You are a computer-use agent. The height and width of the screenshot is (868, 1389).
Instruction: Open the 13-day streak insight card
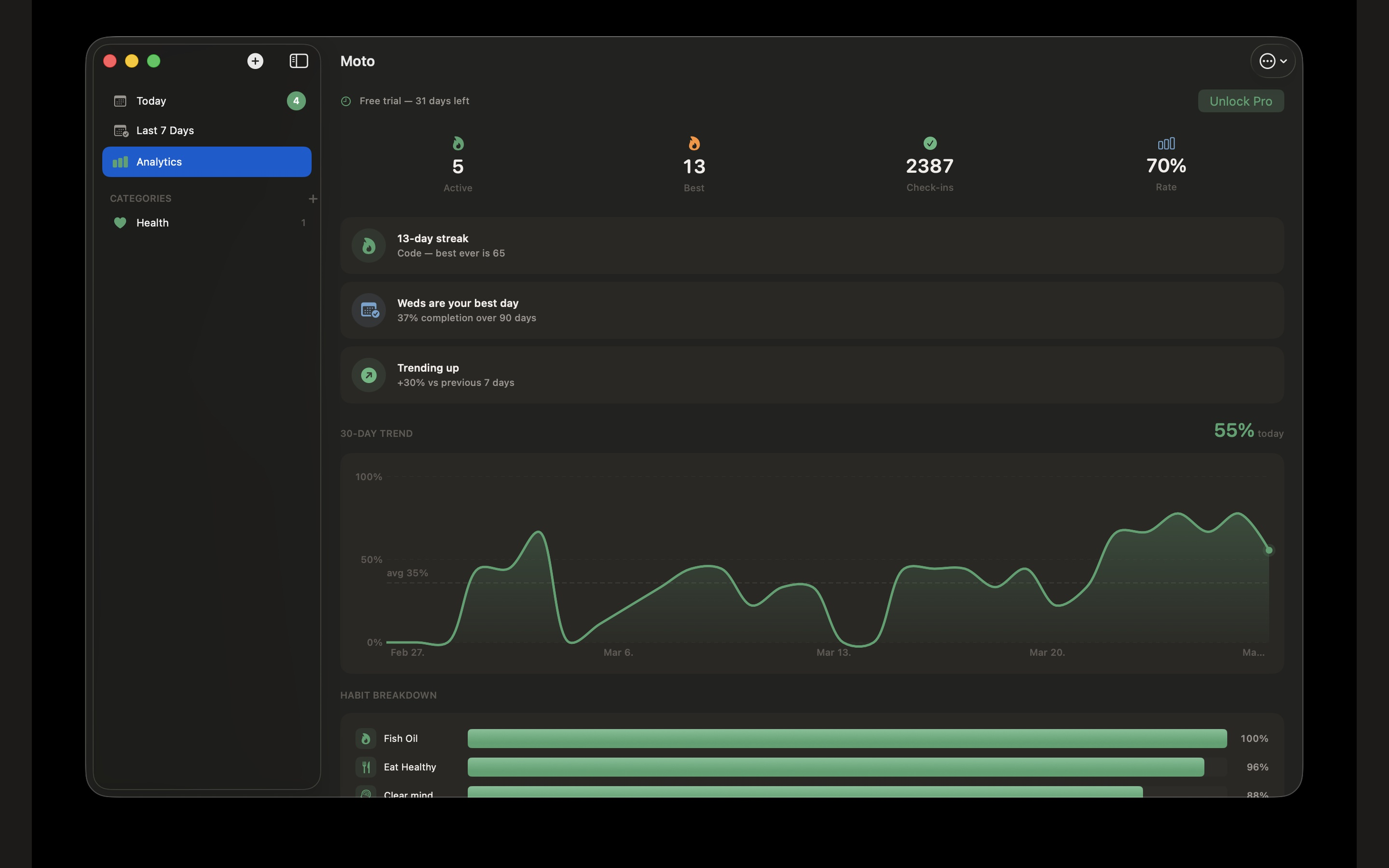pyautogui.click(x=812, y=245)
